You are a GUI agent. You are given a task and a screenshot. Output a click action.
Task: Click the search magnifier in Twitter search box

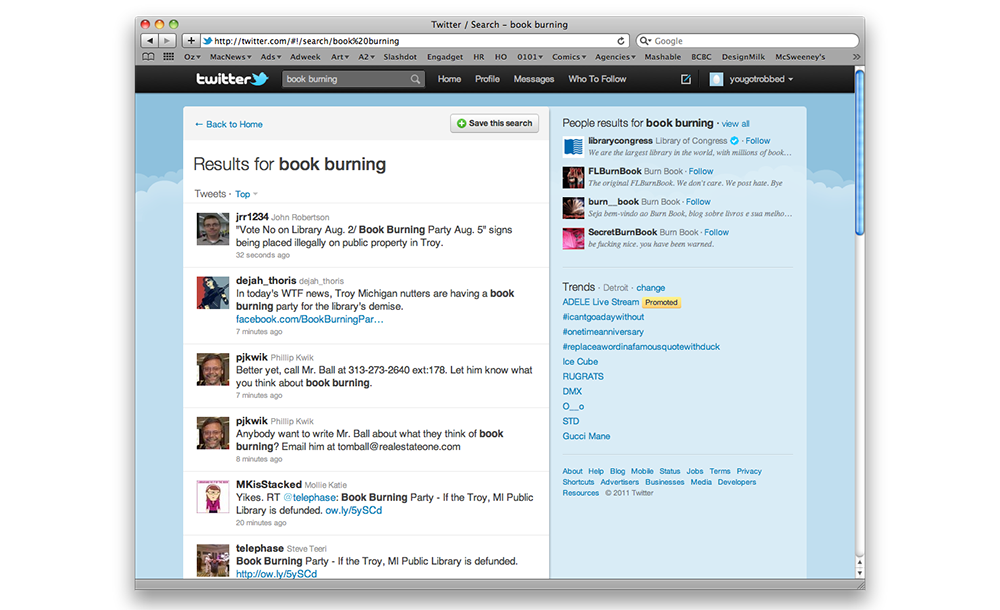pos(415,79)
